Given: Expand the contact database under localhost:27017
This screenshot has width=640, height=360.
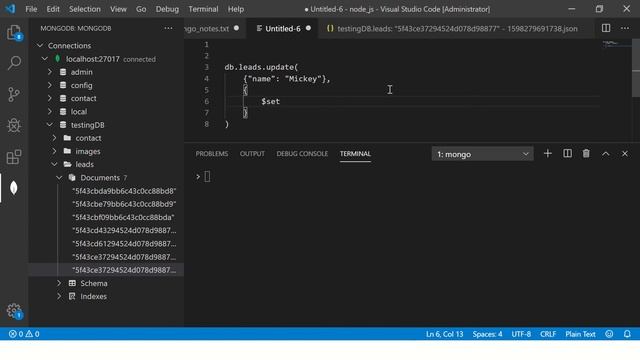Looking at the screenshot, I should pyautogui.click(x=50, y=98).
